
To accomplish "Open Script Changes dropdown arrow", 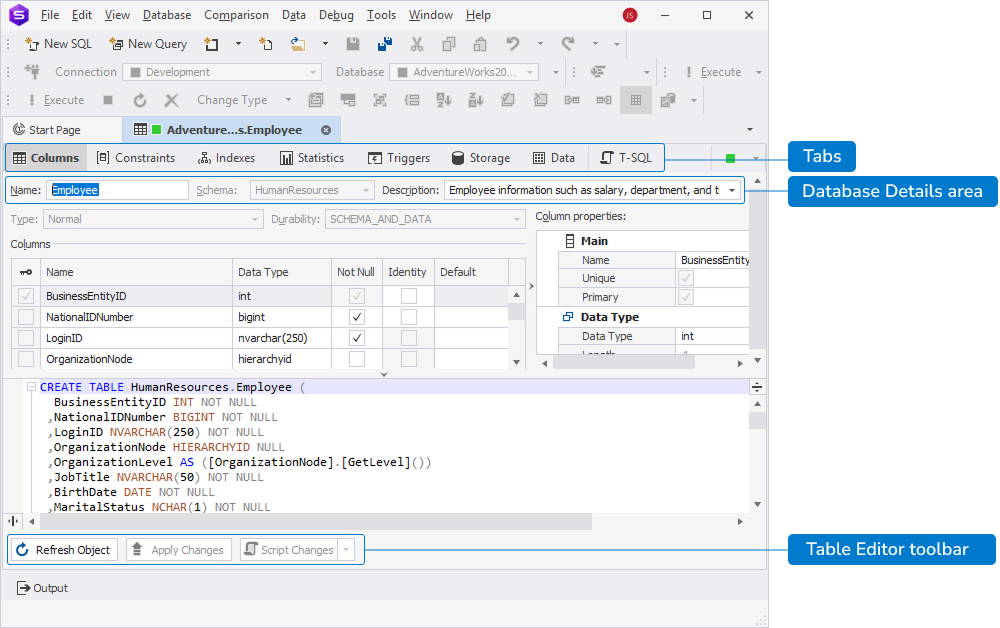I will pyautogui.click(x=346, y=550).
